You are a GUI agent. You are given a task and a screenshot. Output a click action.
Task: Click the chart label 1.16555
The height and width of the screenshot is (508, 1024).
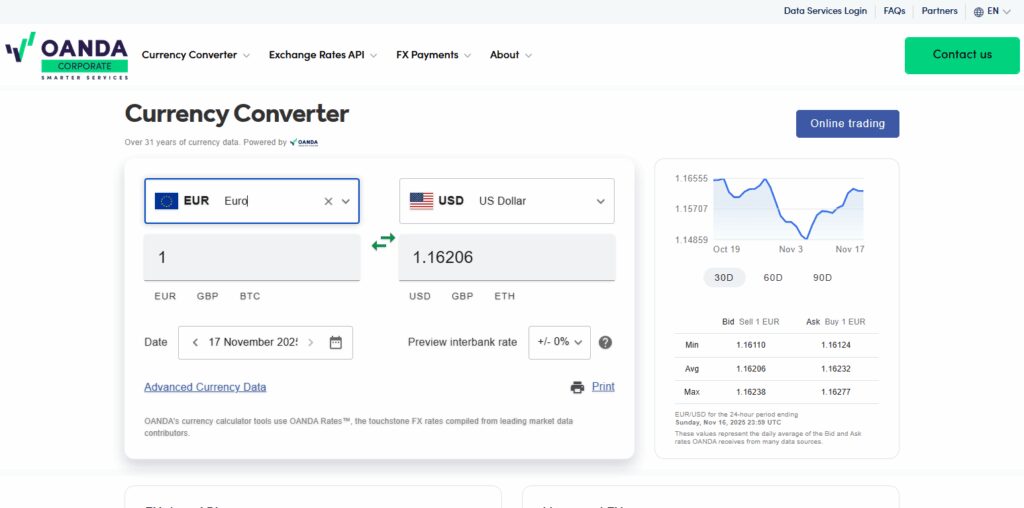pos(692,178)
